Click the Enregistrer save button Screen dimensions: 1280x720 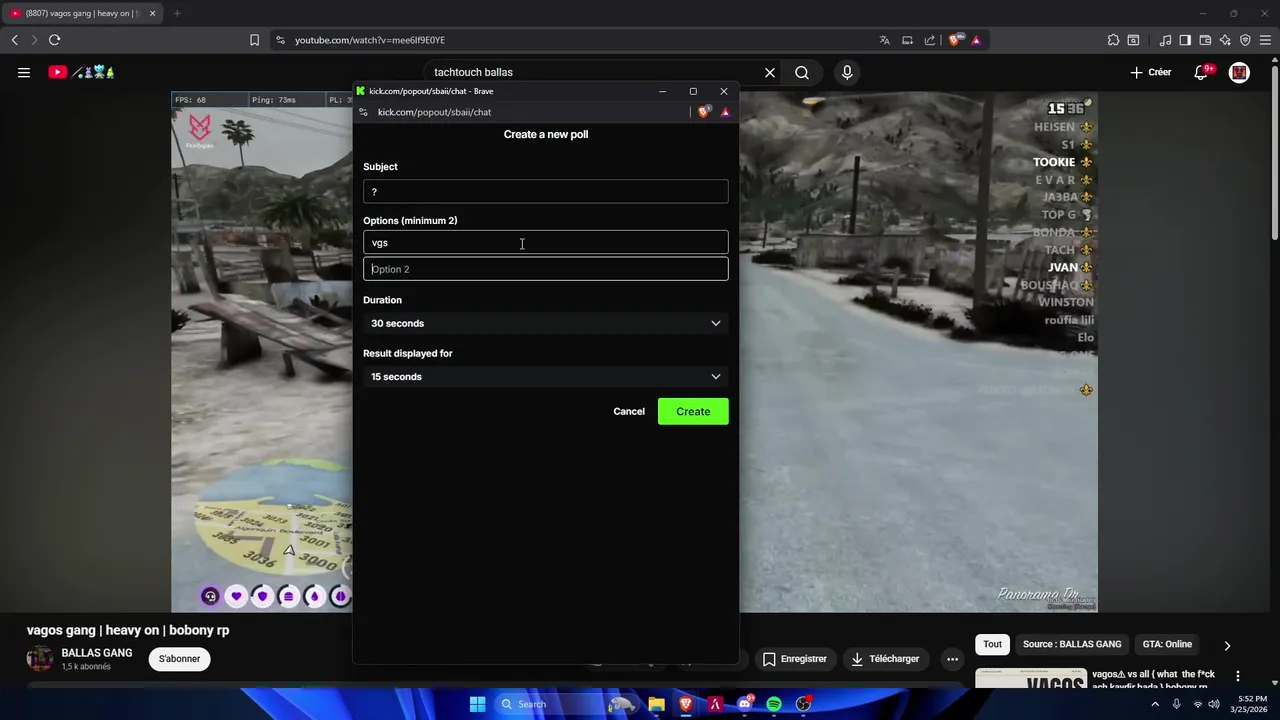click(795, 659)
